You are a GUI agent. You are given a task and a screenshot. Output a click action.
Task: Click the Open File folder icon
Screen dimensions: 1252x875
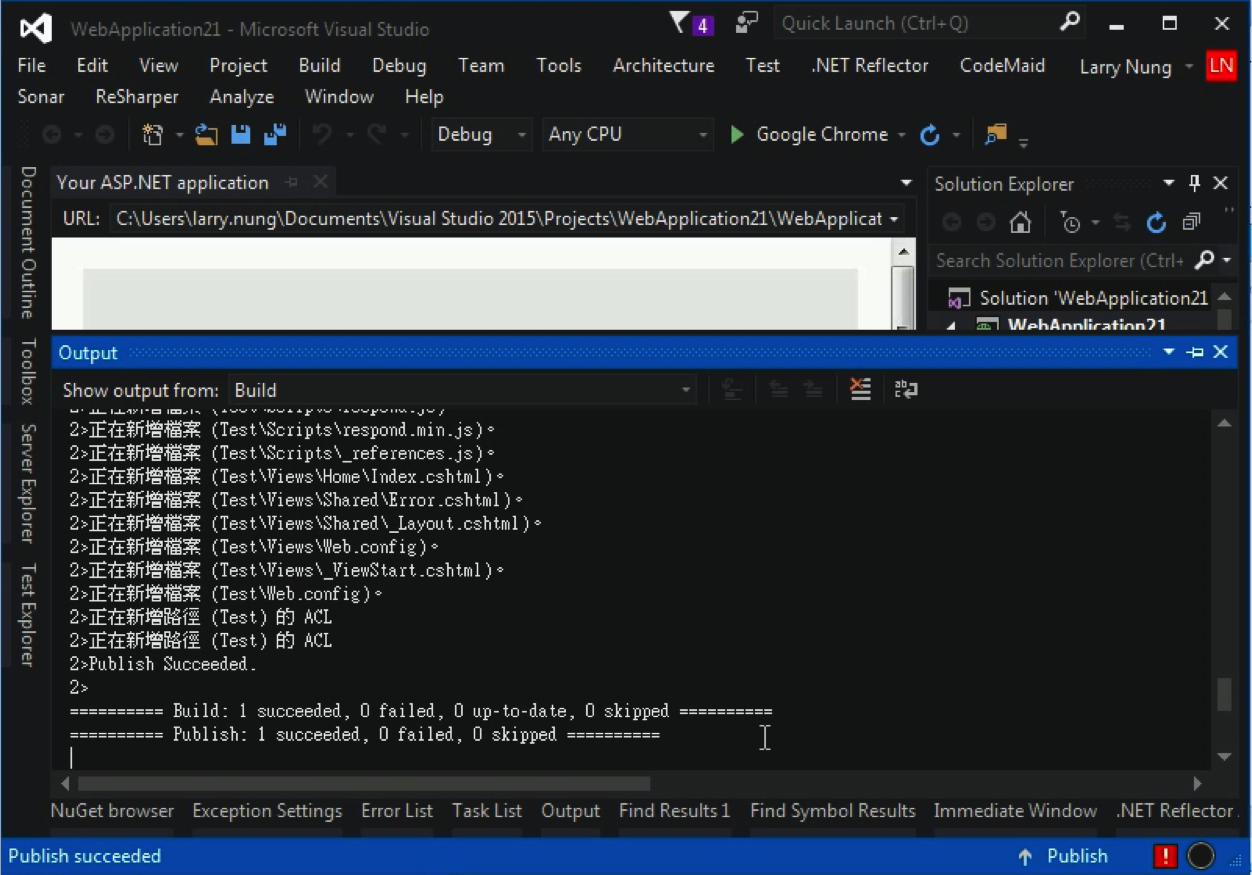click(207, 134)
